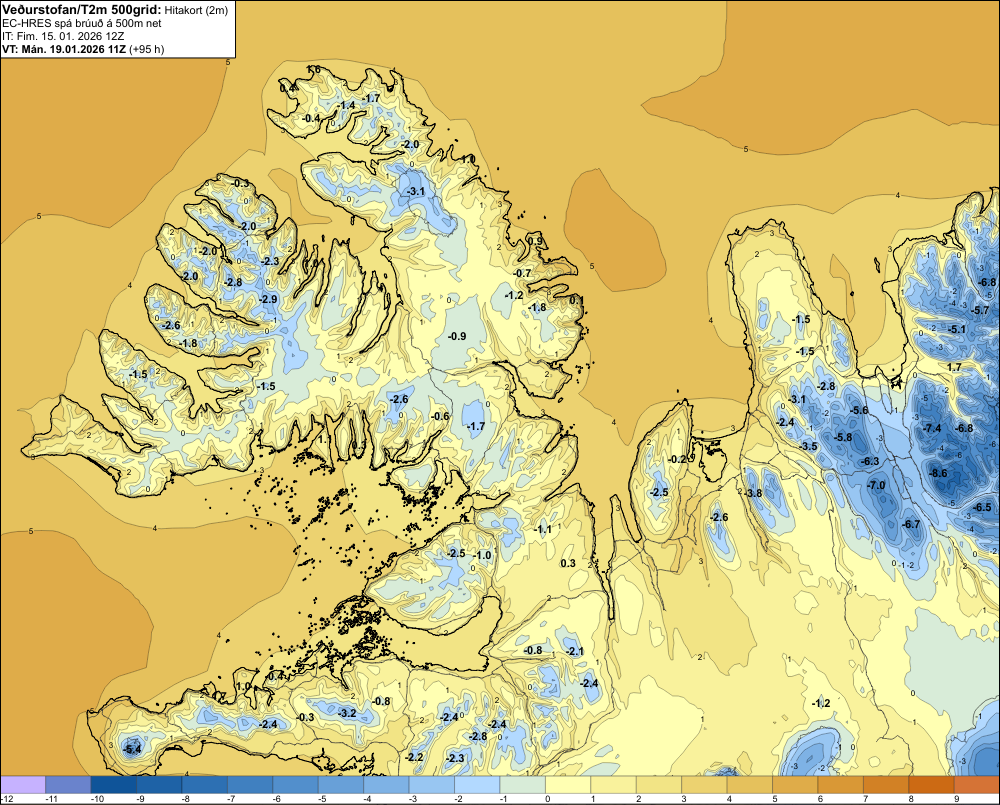Click the scale swatch between 3 and 4
Screen dimensions: 1000x805
coord(705,785)
